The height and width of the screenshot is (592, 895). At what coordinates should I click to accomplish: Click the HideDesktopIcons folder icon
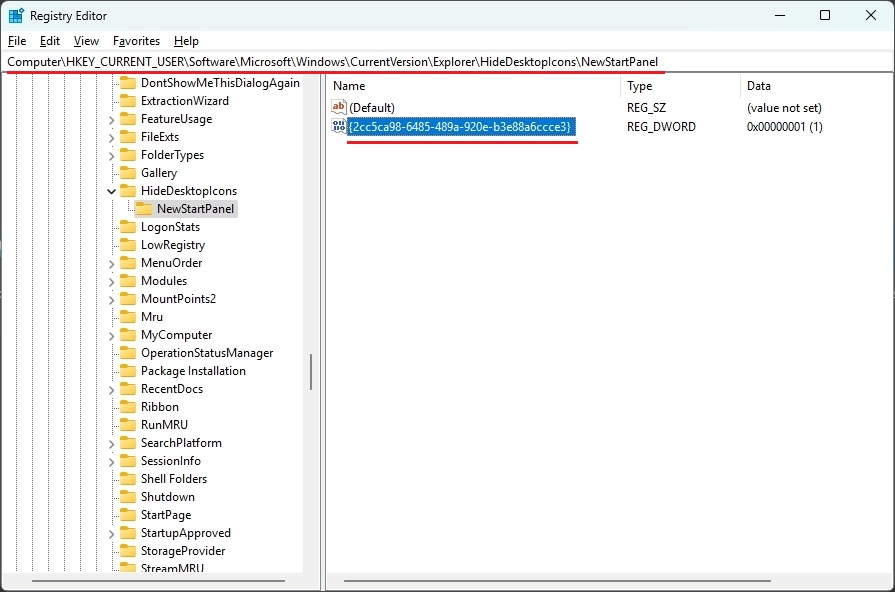point(128,191)
